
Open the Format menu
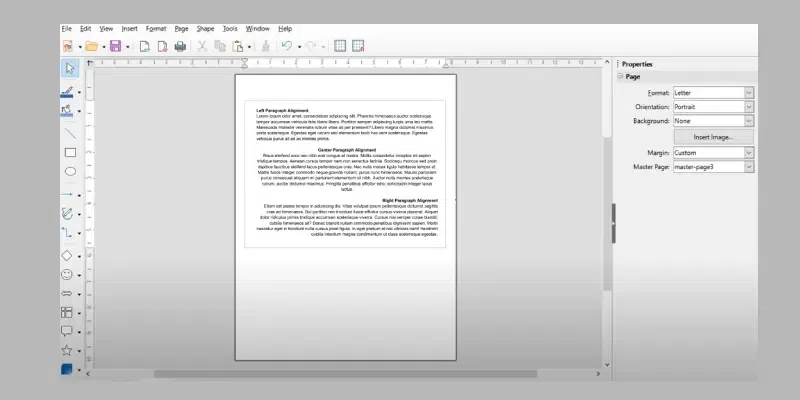tap(156, 29)
